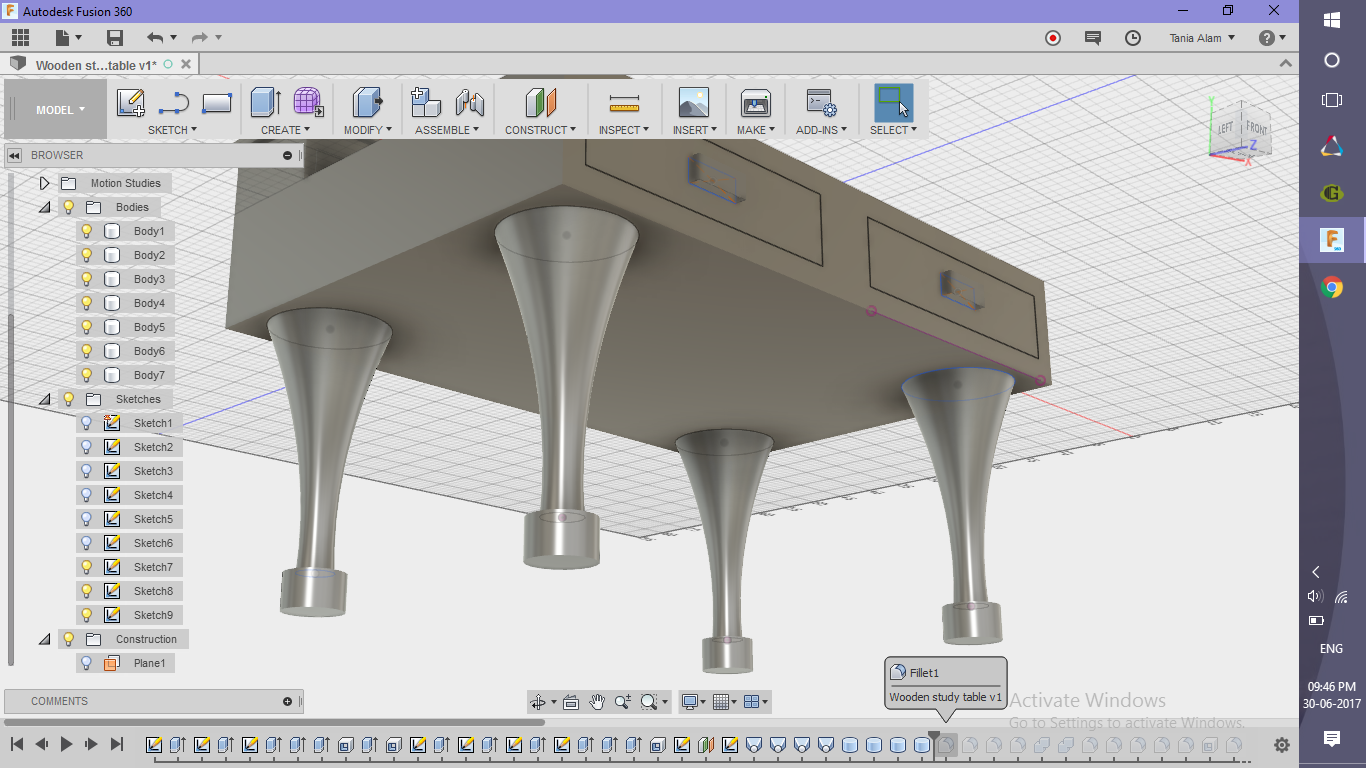Screen dimensions: 1366x768
Task: Toggle visibility of Bodies folder
Action: click(69, 207)
